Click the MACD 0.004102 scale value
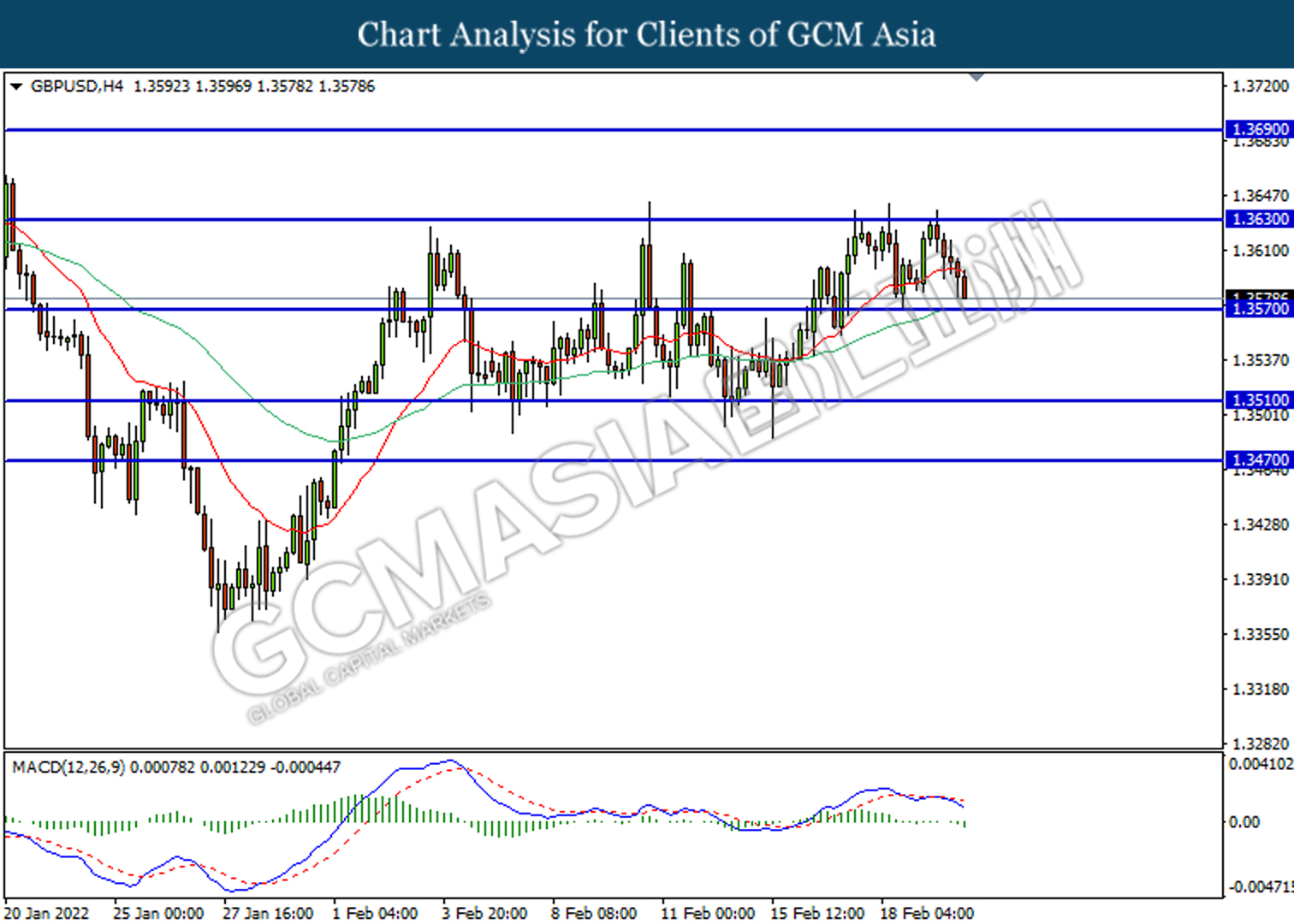The height and width of the screenshot is (924, 1294). [x=1261, y=764]
